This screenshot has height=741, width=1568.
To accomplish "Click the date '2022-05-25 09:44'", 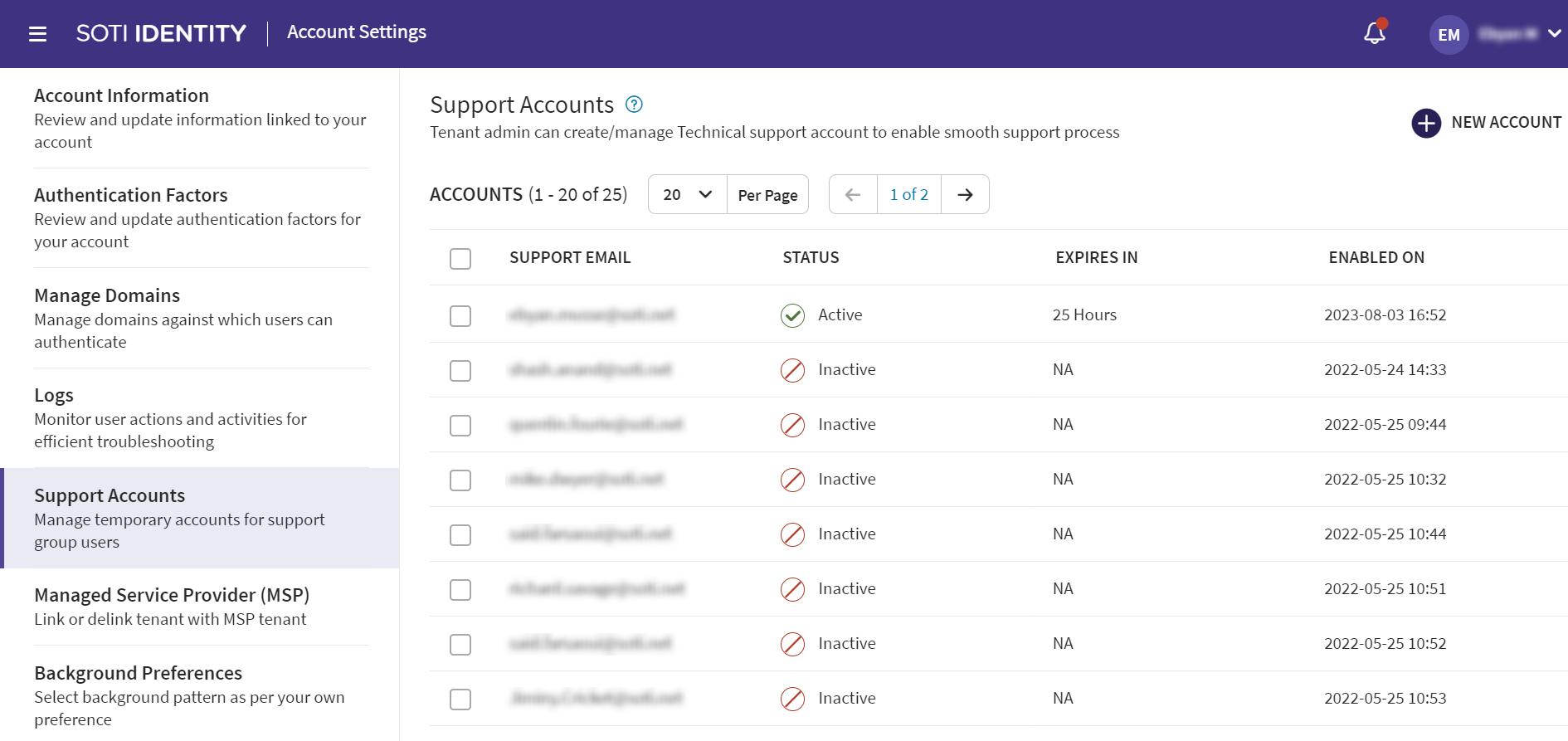I will [x=1385, y=424].
